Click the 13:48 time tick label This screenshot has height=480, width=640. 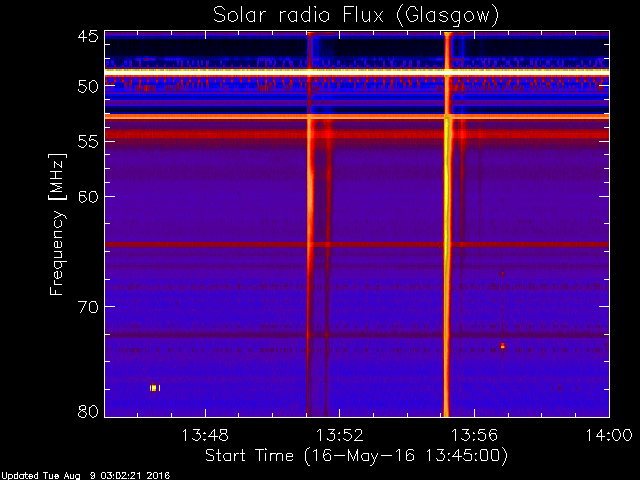point(205,435)
